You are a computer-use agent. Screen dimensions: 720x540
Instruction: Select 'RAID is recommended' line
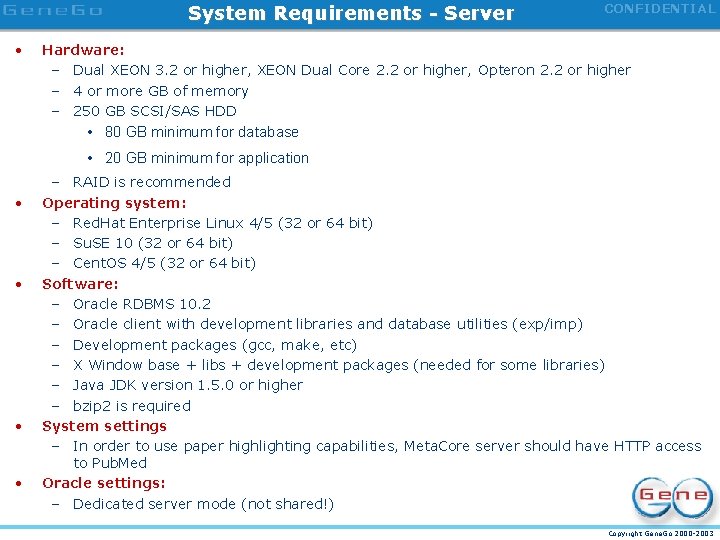[152, 182]
